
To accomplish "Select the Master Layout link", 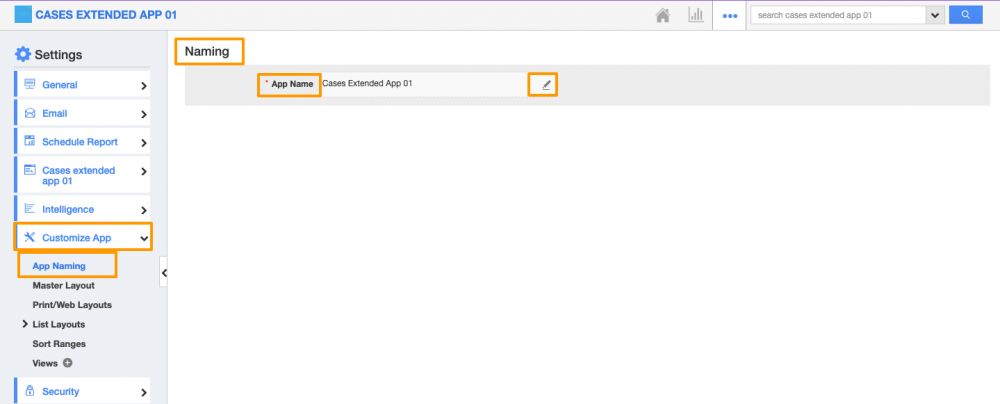I will click(x=63, y=285).
